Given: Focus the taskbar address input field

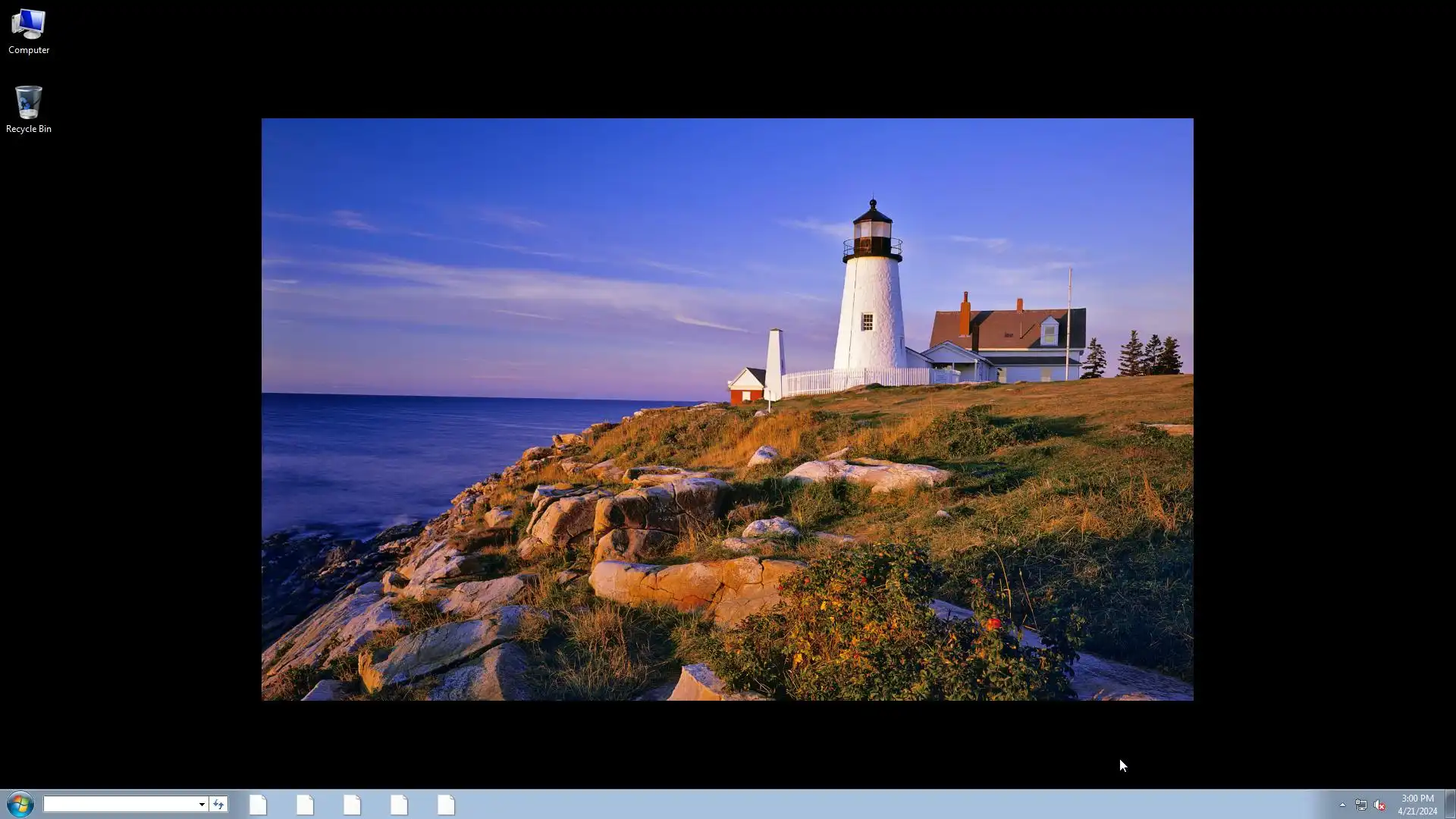Looking at the screenshot, I should [120, 804].
